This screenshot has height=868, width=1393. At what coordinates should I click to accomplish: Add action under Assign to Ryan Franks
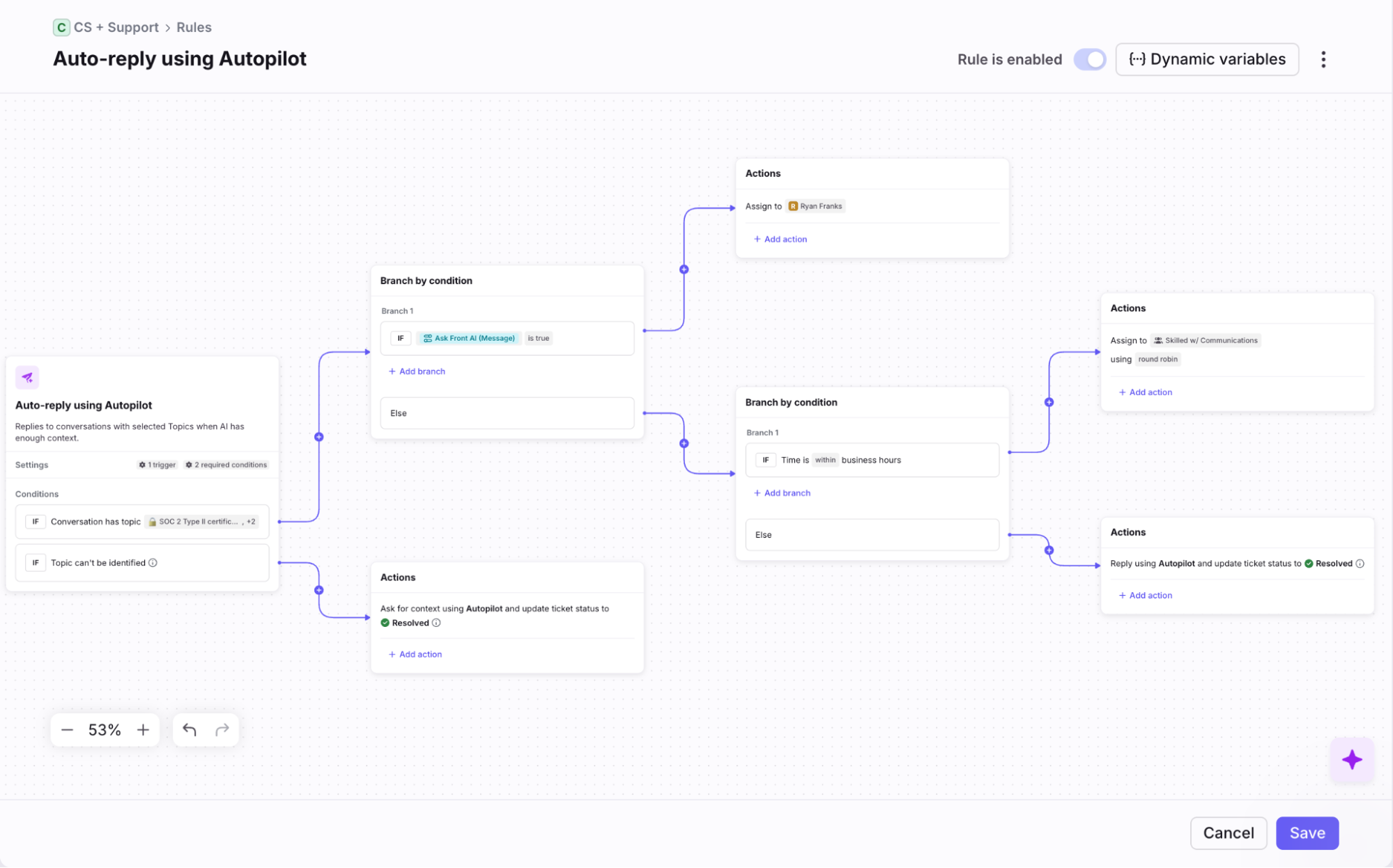(780, 239)
